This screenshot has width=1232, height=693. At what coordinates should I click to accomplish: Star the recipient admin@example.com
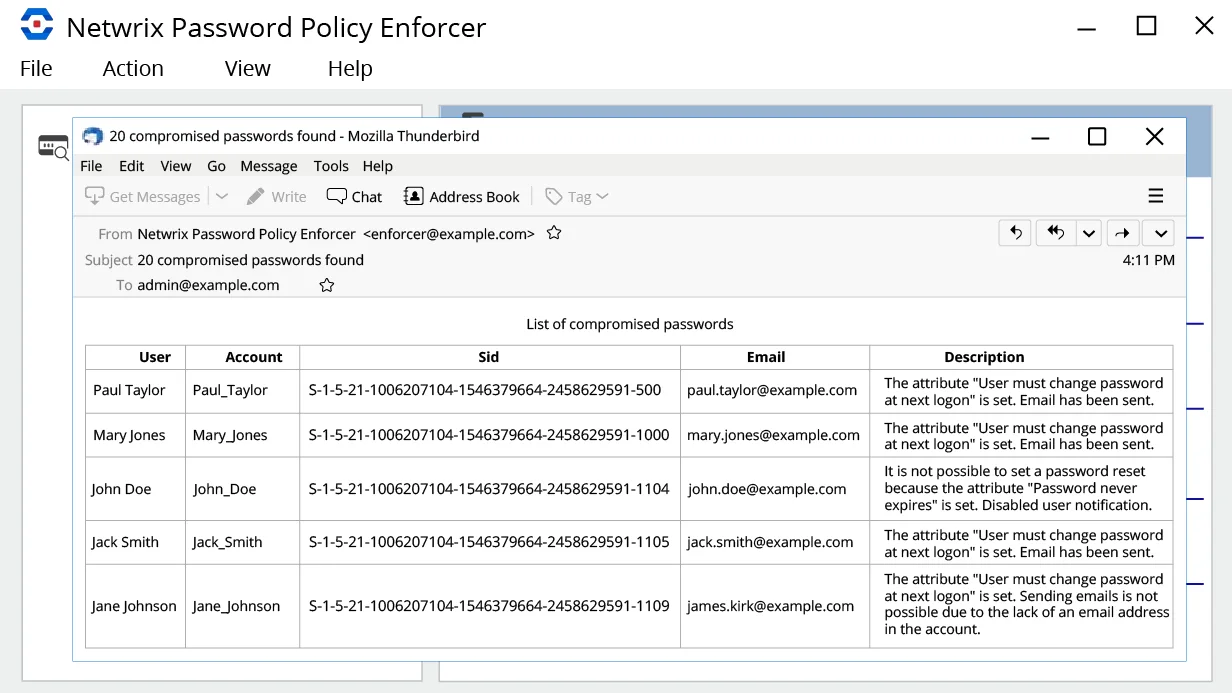pos(326,285)
